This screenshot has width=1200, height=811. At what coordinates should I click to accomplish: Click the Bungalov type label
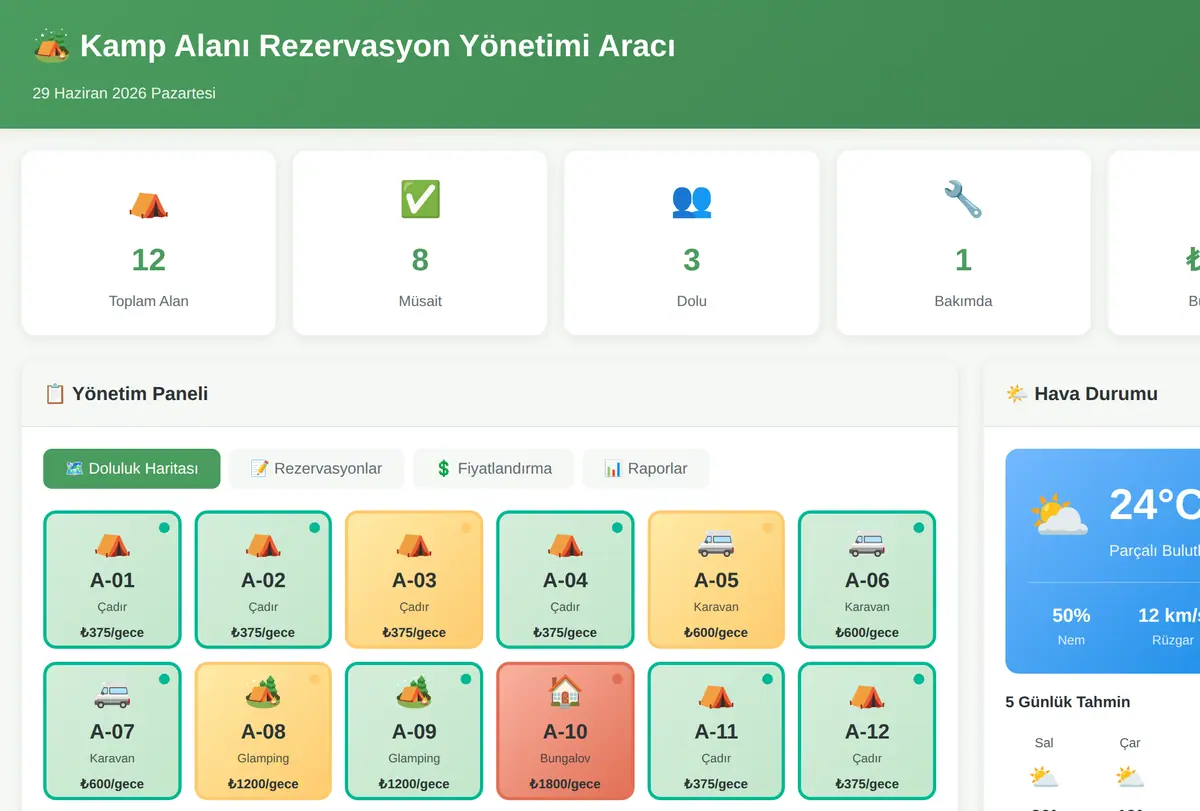point(565,758)
